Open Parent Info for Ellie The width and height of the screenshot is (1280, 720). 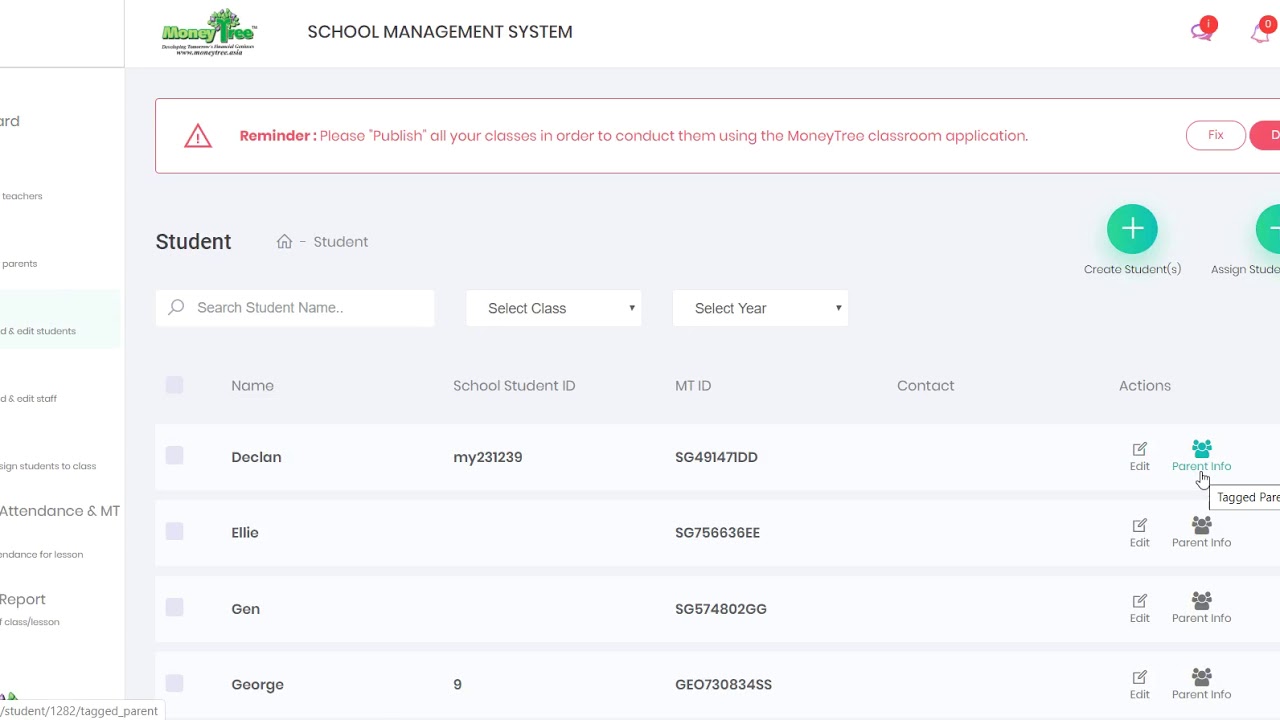click(1201, 532)
